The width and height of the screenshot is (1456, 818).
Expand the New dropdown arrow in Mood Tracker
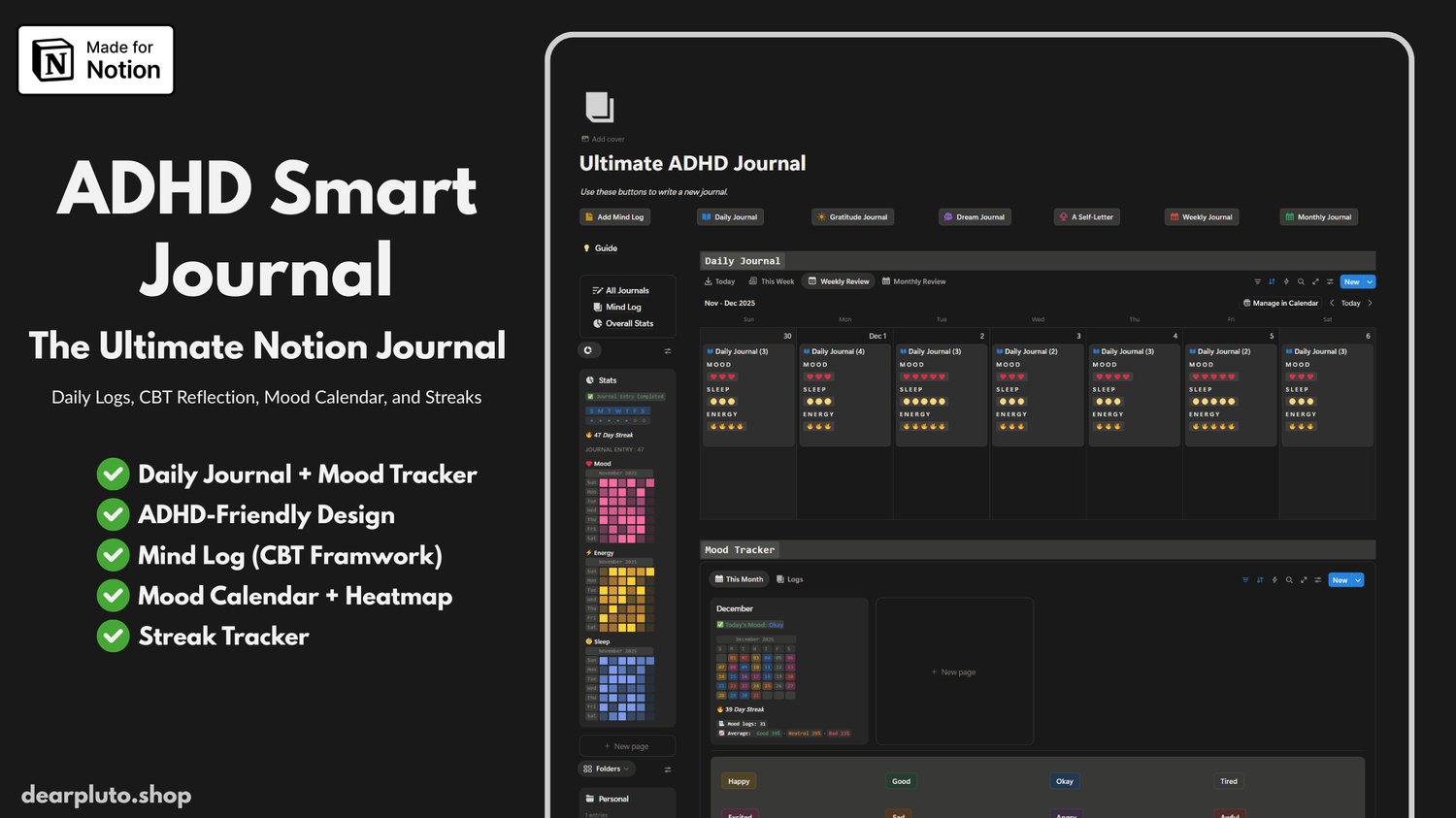(1358, 580)
